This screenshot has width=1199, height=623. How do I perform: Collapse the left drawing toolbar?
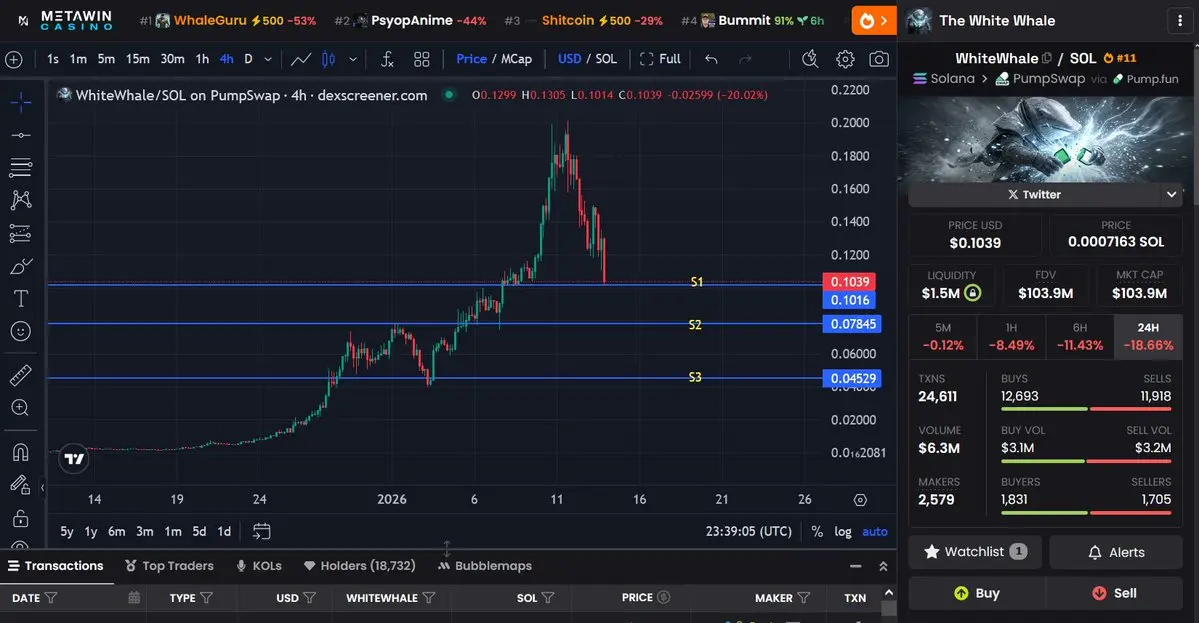click(42, 487)
